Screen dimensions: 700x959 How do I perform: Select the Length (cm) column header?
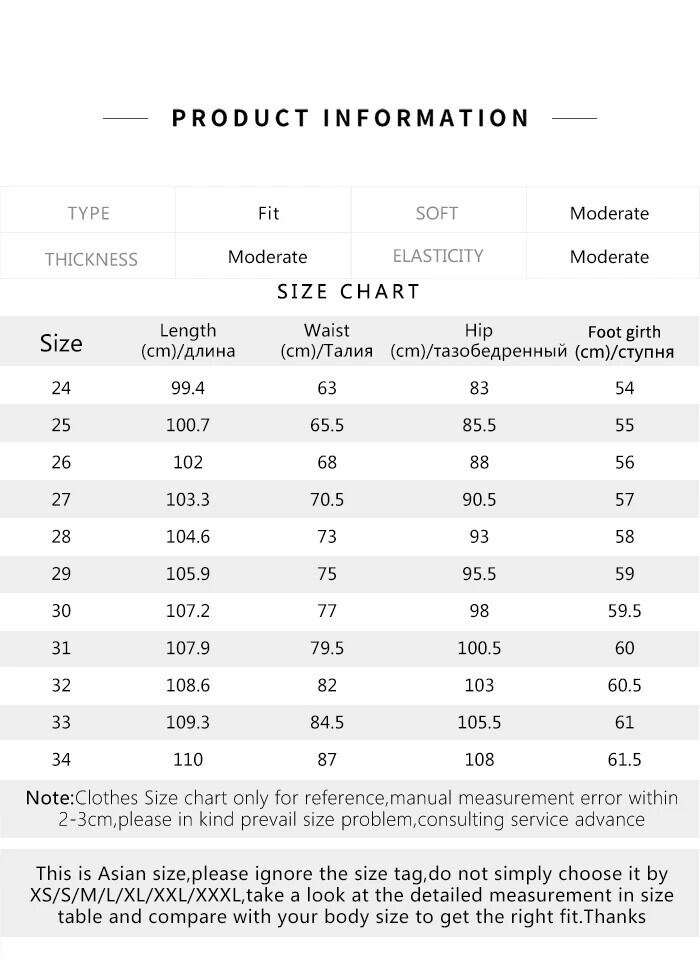[x=188, y=340]
